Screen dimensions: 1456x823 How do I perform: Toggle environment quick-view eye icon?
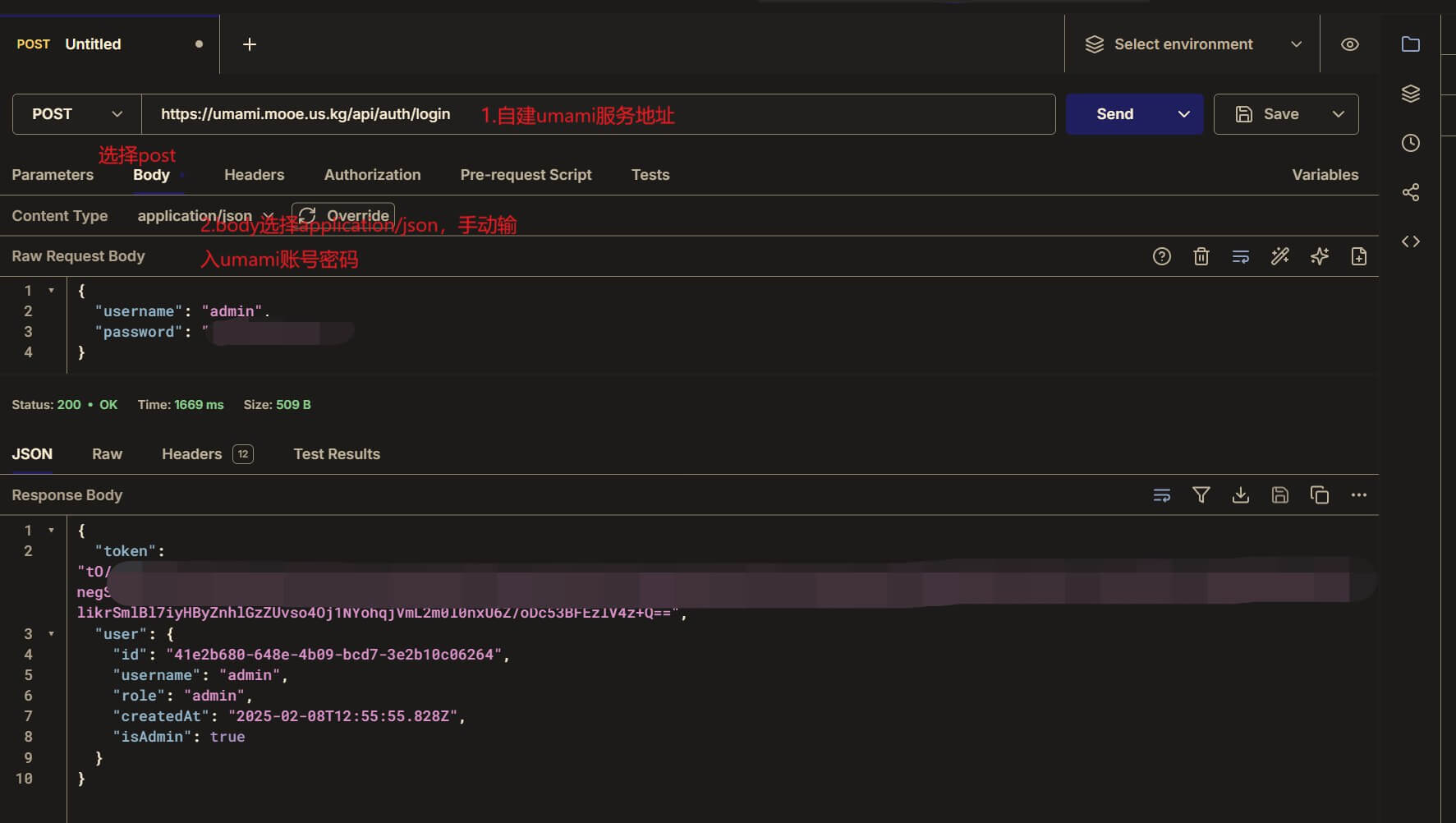click(1349, 44)
